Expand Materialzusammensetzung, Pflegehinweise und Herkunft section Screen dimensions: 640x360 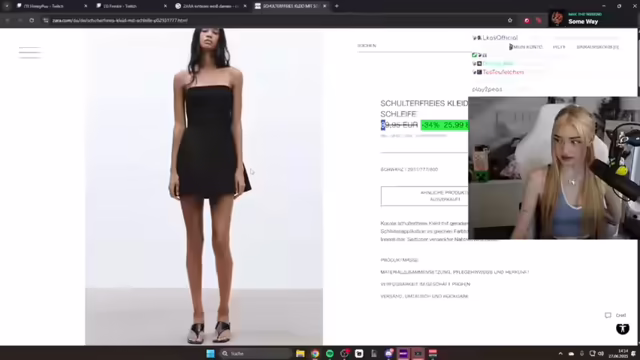(x=455, y=272)
